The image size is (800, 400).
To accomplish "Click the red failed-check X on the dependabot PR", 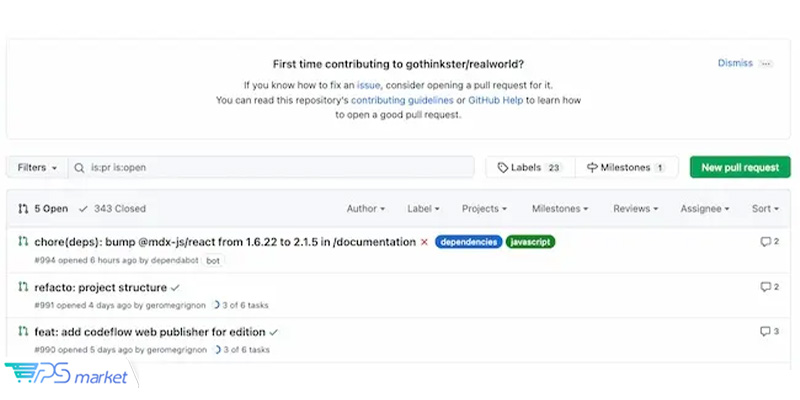I will tap(424, 242).
